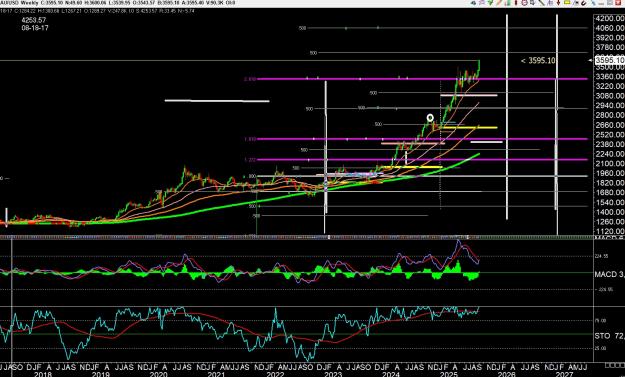Click the red circular clock toolbar icon
The width and height of the screenshot is (625, 377).
click(x=524, y=2)
